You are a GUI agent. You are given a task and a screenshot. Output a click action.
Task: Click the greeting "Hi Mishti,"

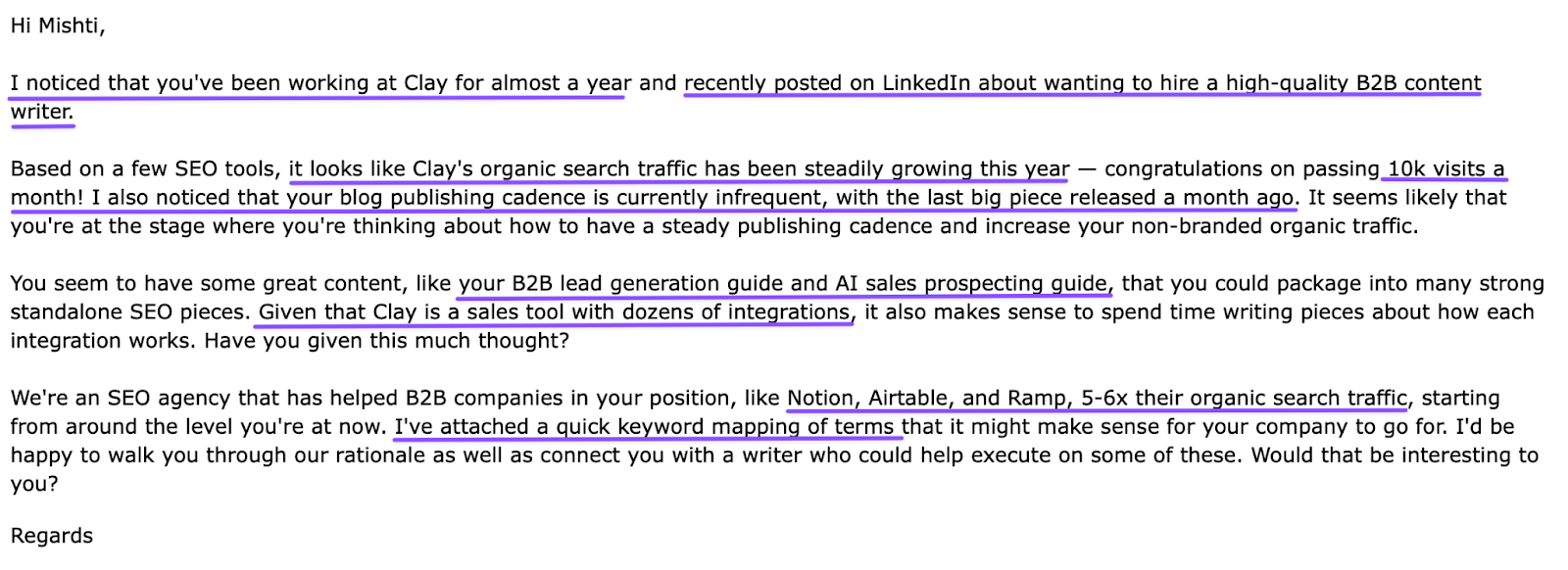(x=57, y=26)
